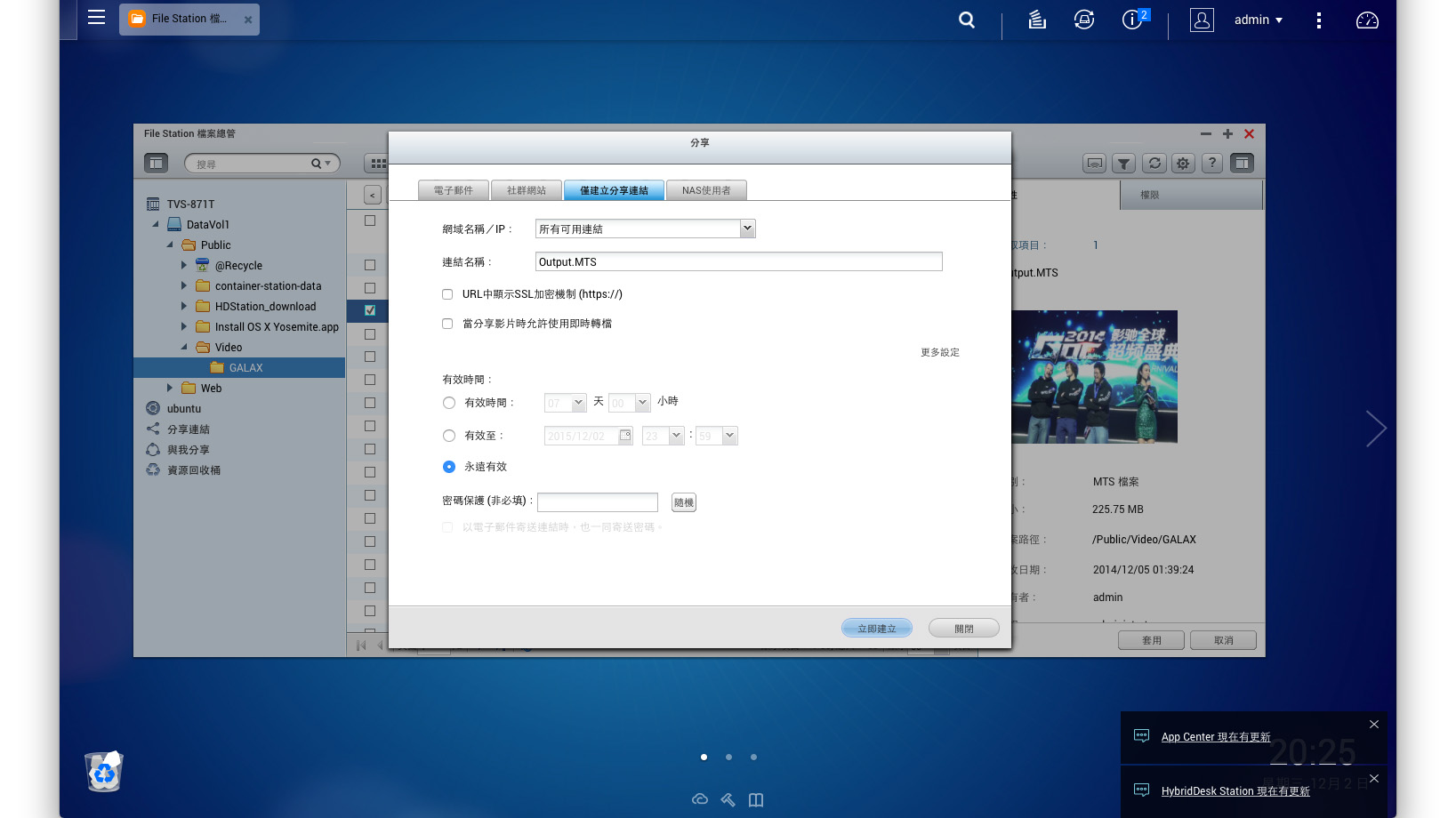Open the 網域名稱/IP dropdown

747,229
